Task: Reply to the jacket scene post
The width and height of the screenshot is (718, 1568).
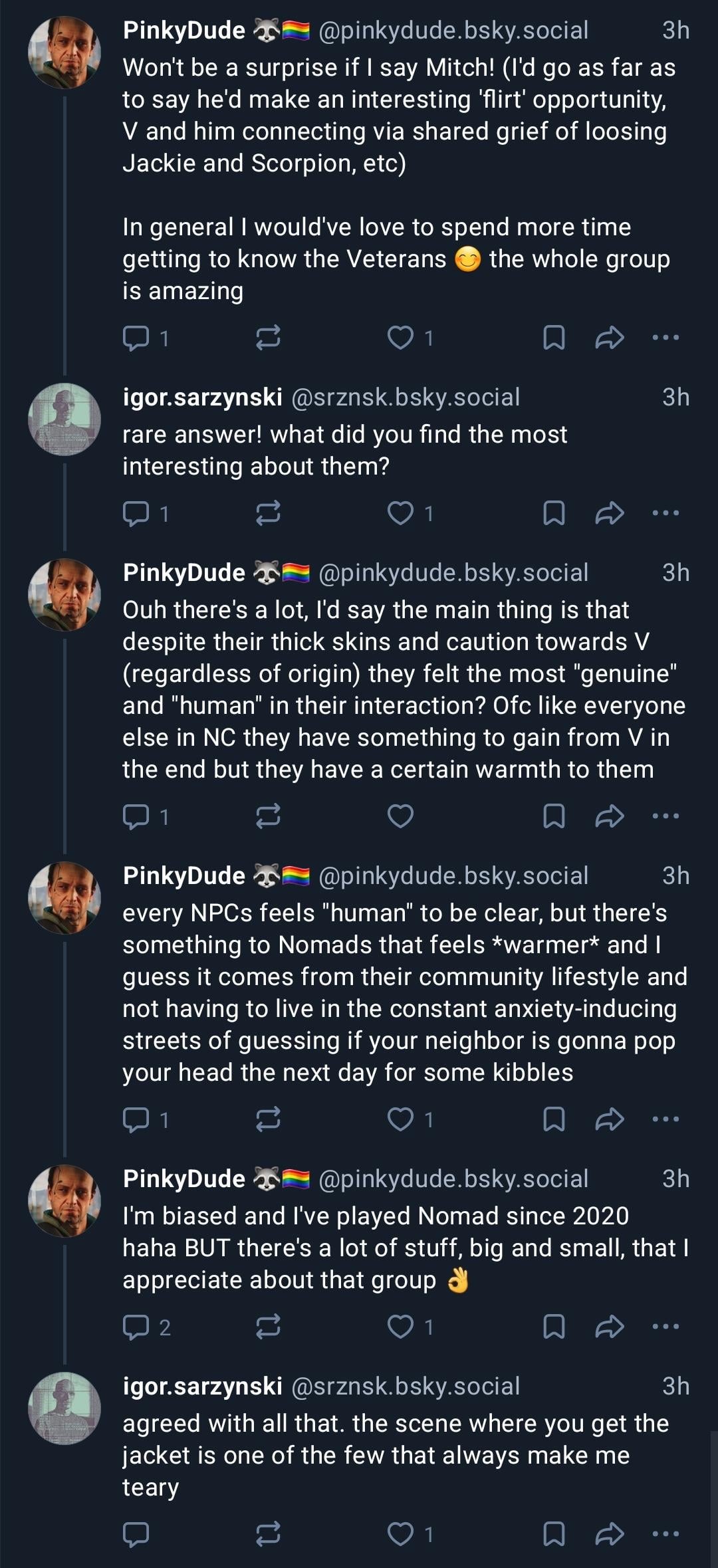Action: point(136,1534)
